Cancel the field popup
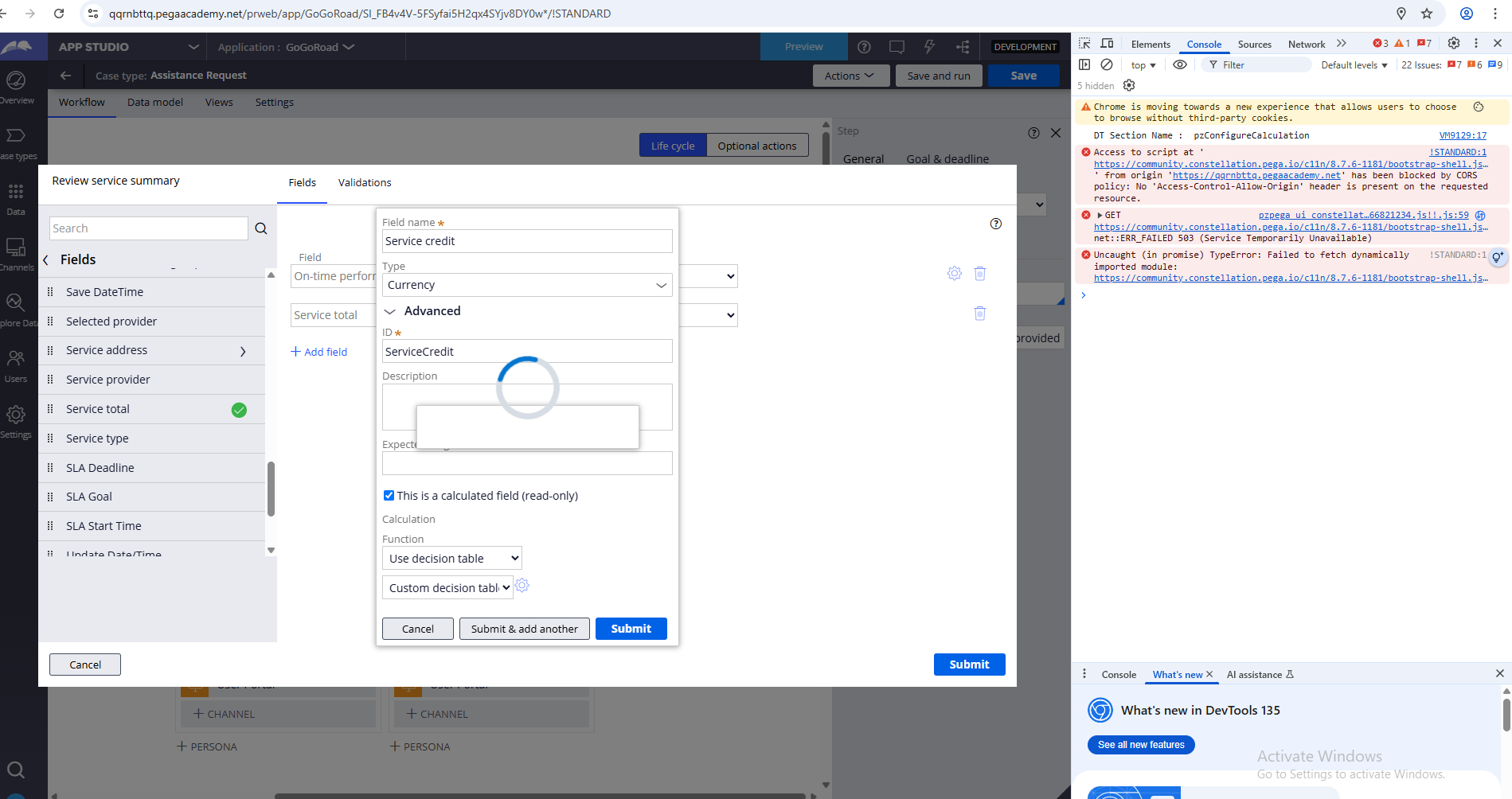Image resolution: width=1512 pixels, height=799 pixels. (x=418, y=629)
